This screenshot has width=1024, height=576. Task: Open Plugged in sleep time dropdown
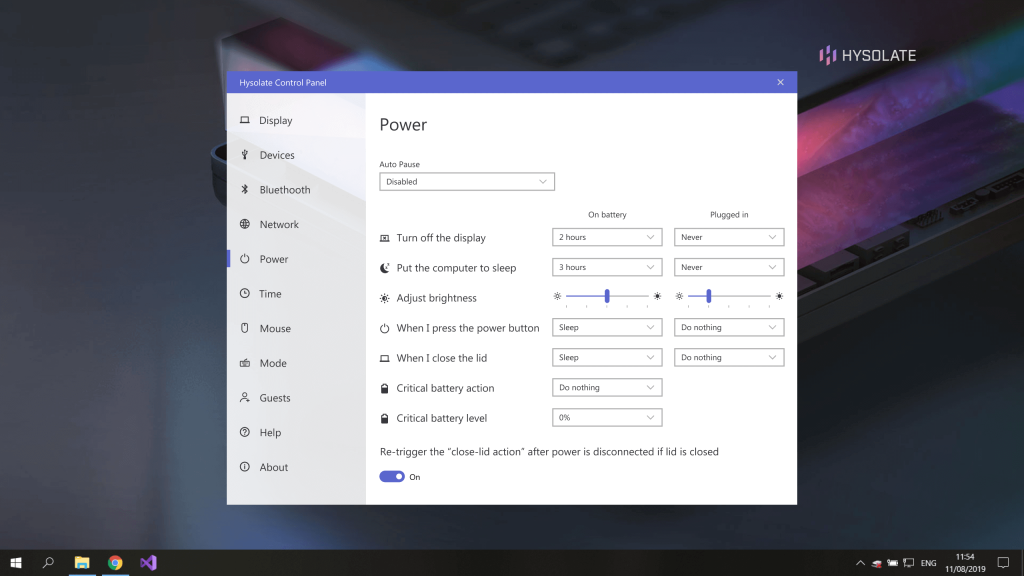pos(728,268)
